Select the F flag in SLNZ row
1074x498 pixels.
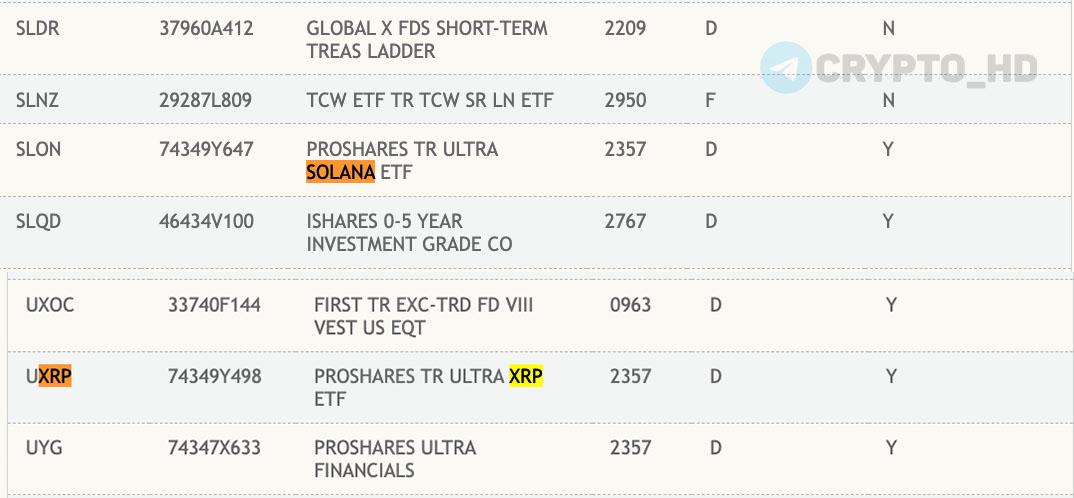710,101
